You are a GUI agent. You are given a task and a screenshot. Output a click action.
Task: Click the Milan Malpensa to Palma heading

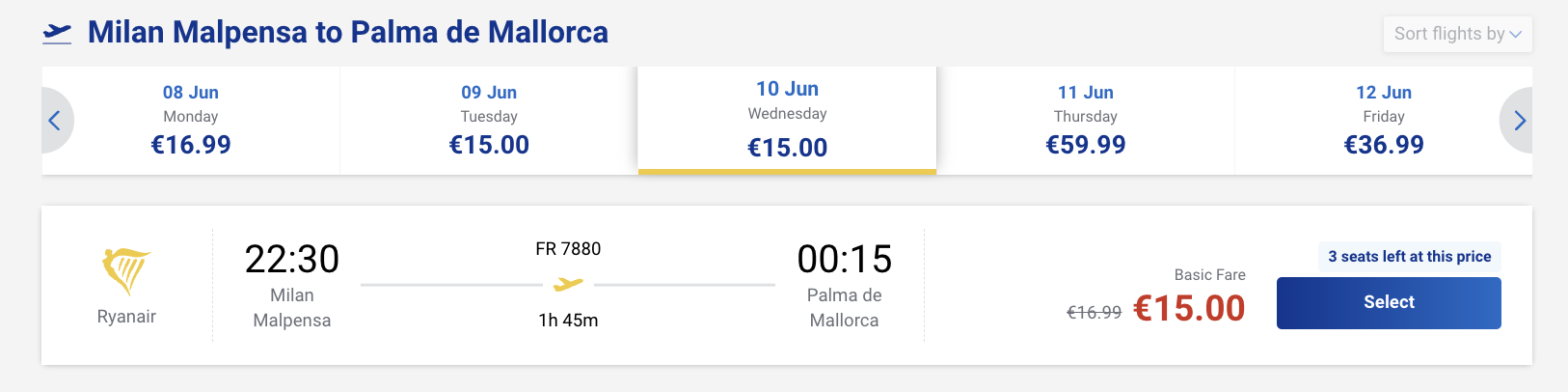[347, 33]
